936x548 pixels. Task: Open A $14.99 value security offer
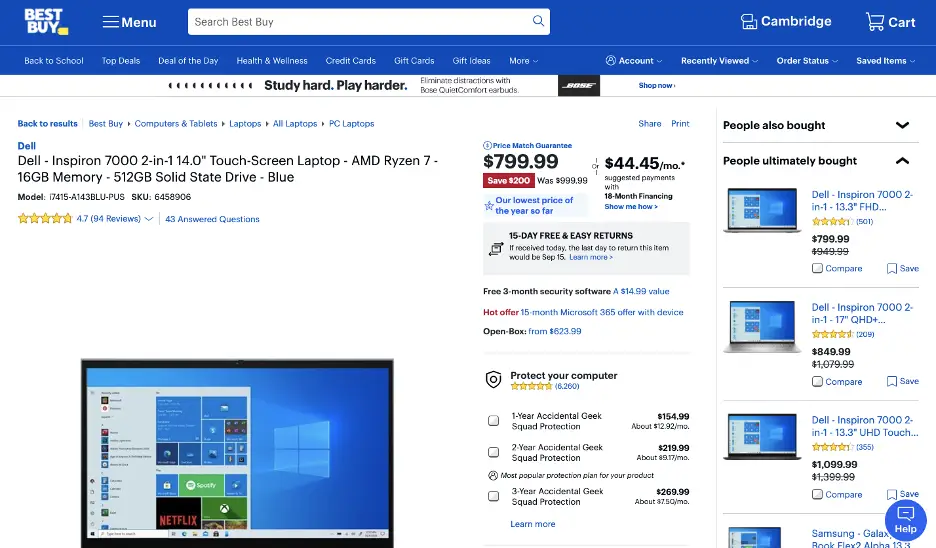pyautogui.click(x=641, y=291)
